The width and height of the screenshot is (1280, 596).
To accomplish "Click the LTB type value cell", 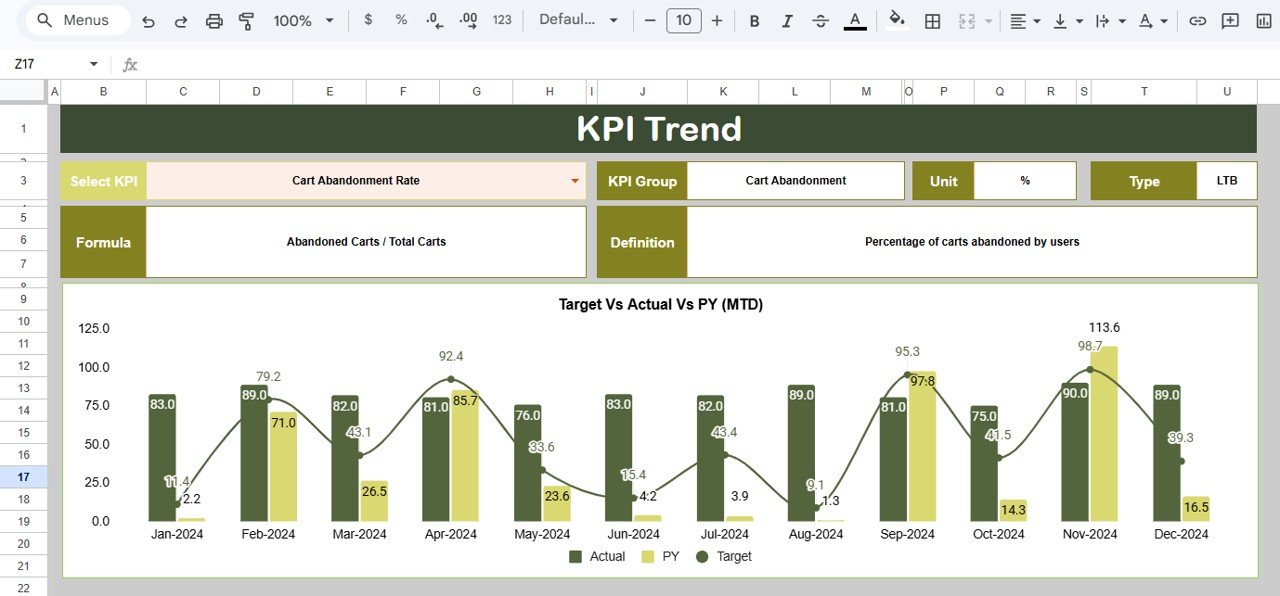I will click(x=1227, y=181).
